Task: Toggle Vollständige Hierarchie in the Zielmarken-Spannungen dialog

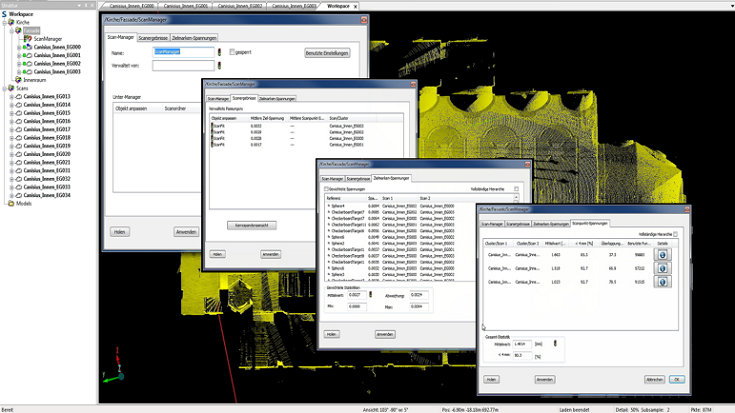Action: click(x=516, y=189)
